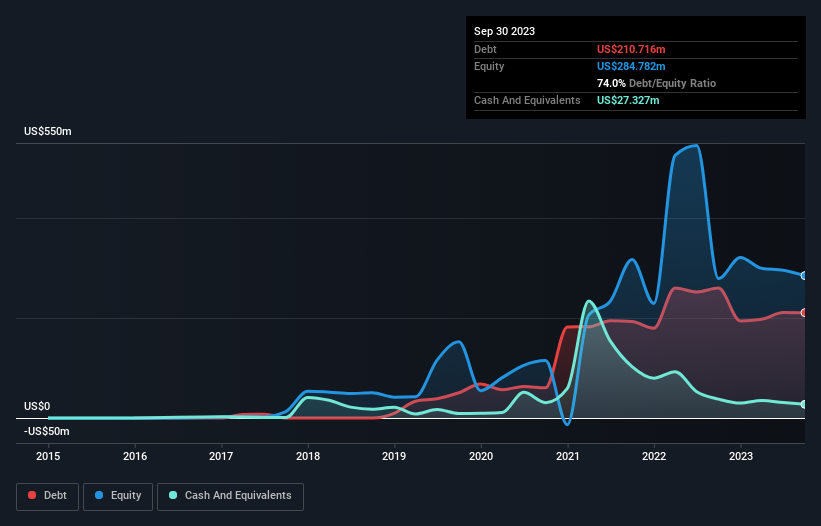Toggle Cash And Equivalents legend button
Screen dimensions: 821x526
[x=230, y=496]
